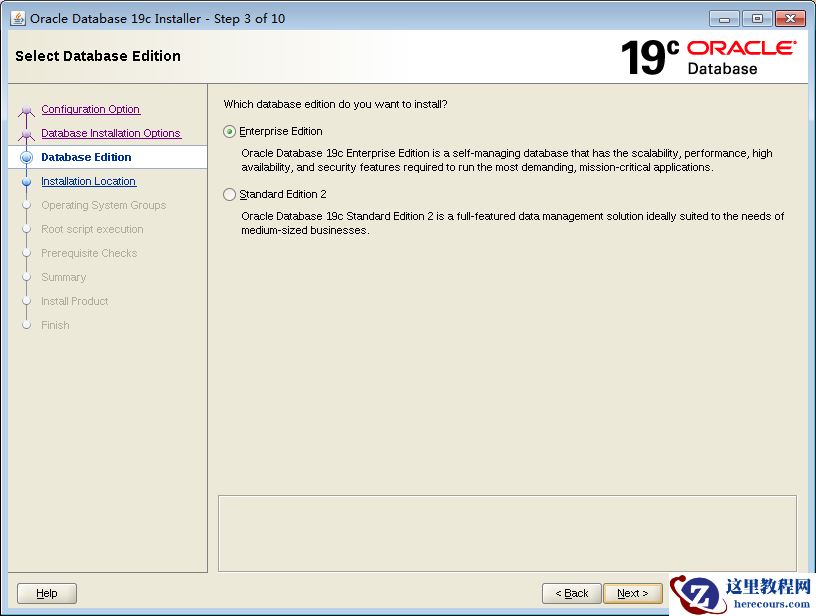The width and height of the screenshot is (816, 616).
Task: Click the Prerequisite Checks step text
Action: 89,253
